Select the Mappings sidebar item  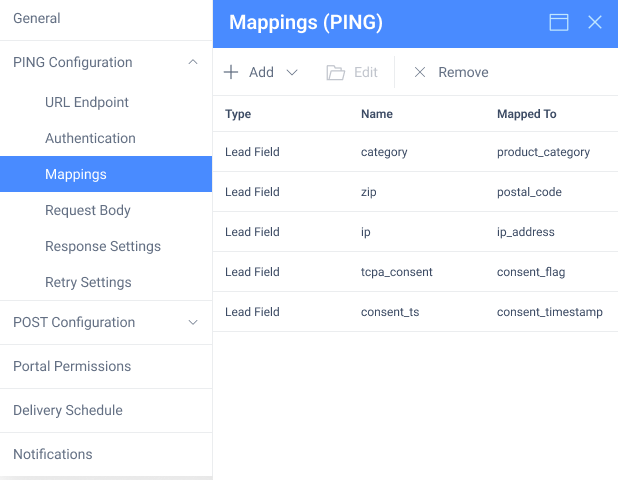tap(106, 174)
